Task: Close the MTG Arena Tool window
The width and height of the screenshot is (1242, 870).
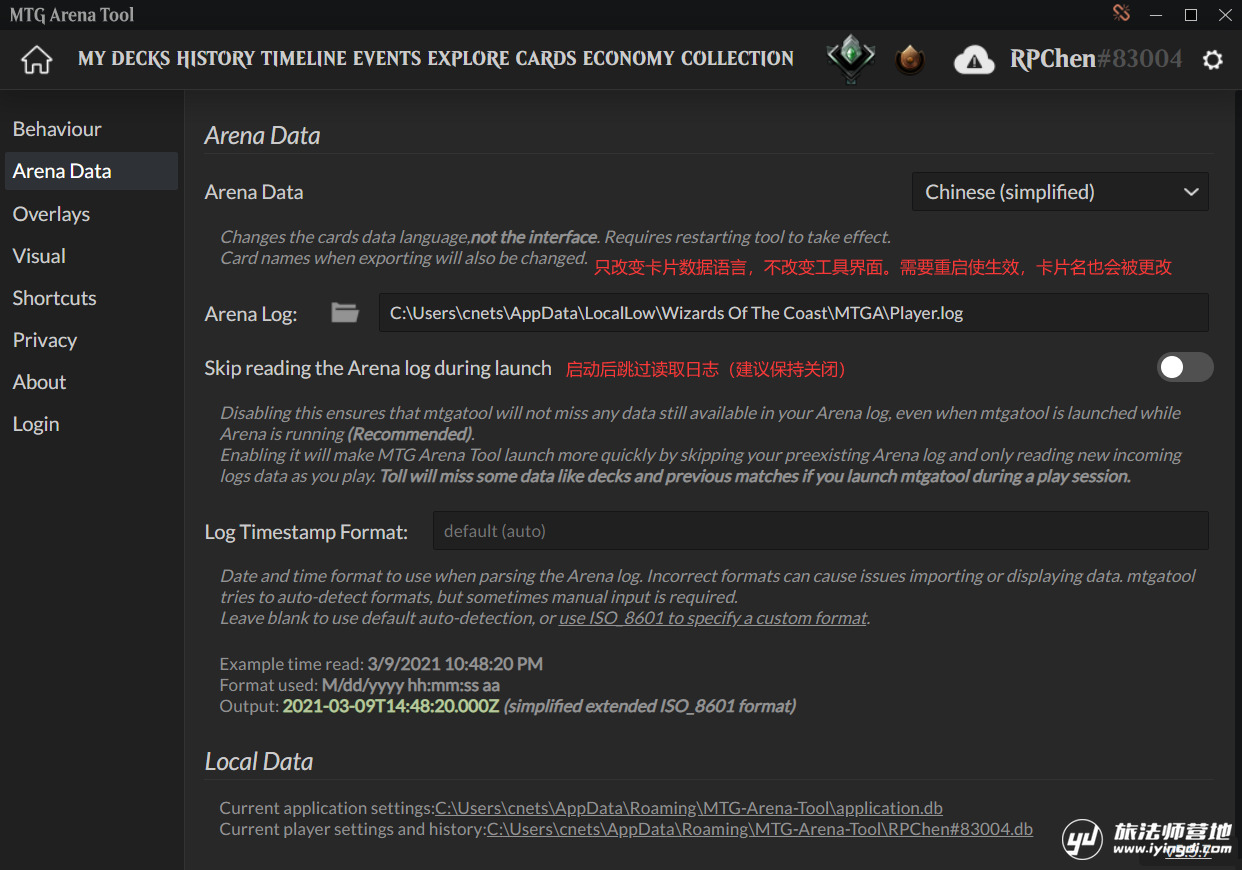Action: point(1225,15)
